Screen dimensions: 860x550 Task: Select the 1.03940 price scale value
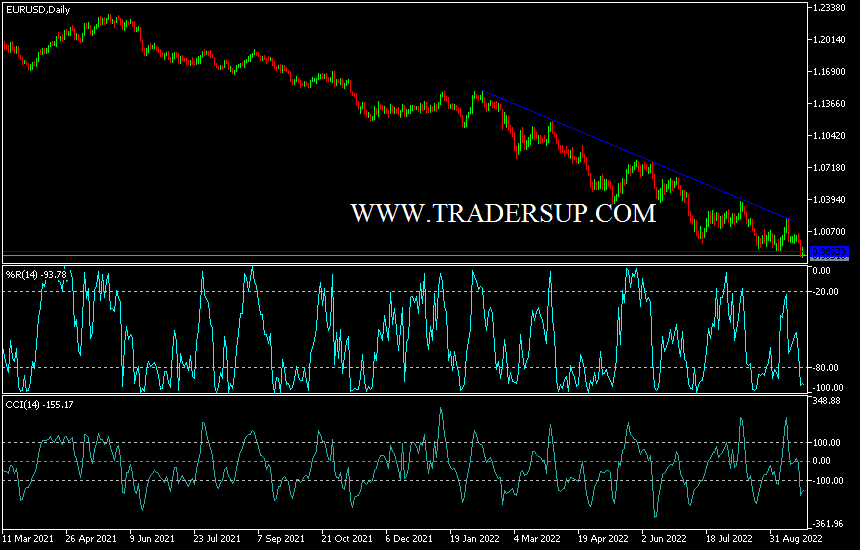pyautogui.click(x=829, y=200)
